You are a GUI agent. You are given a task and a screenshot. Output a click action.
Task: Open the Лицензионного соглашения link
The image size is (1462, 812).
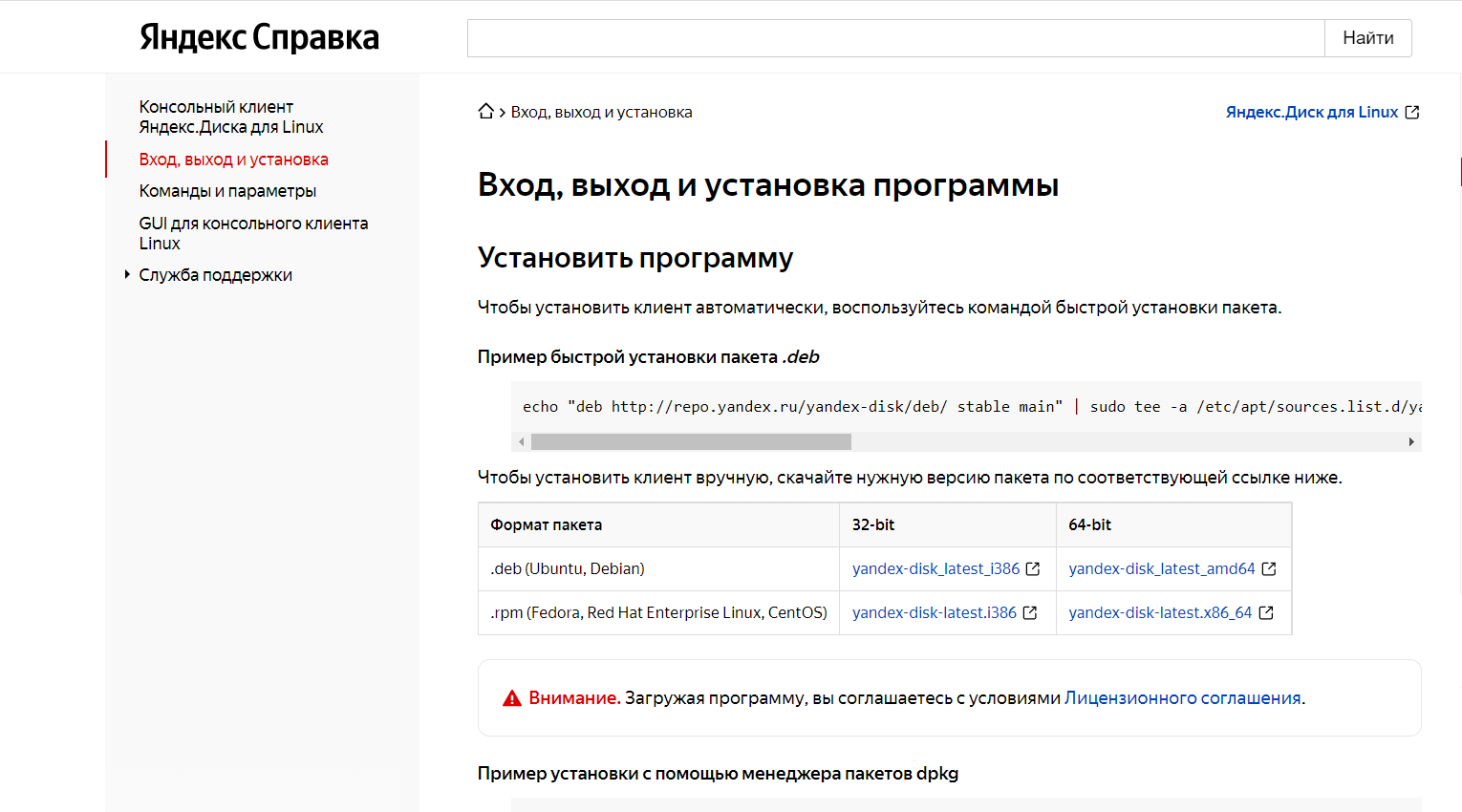pyautogui.click(x=1182, y=698)
